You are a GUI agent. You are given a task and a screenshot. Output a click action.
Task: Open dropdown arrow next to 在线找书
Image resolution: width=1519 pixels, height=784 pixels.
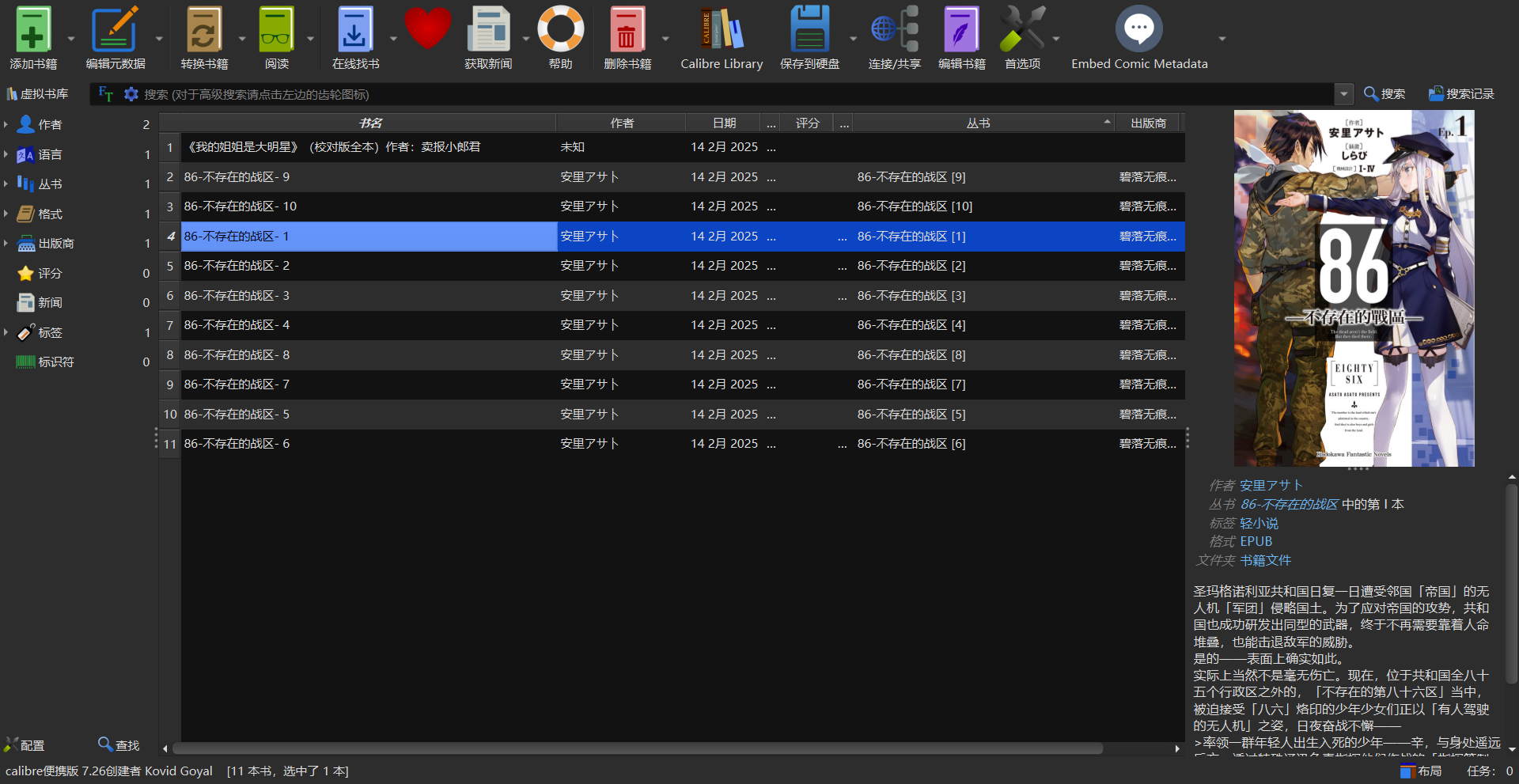click(x=393, y=38)
